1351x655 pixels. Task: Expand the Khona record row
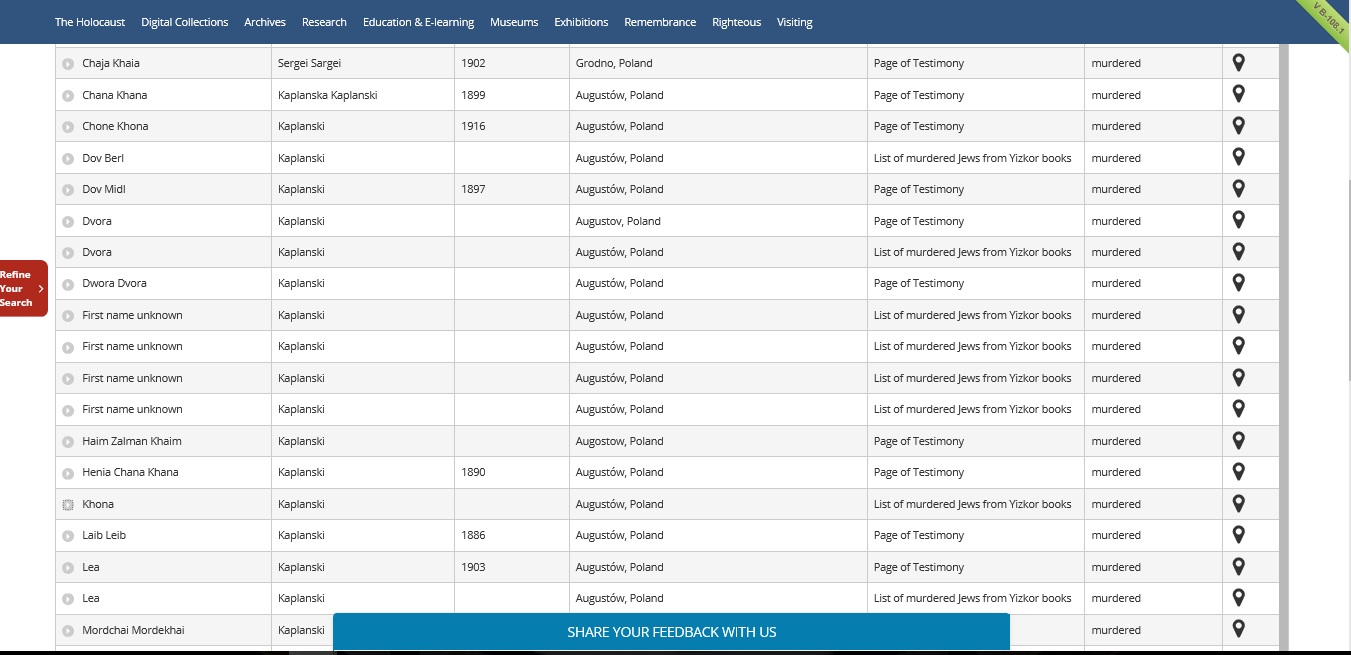click(68, 505)
